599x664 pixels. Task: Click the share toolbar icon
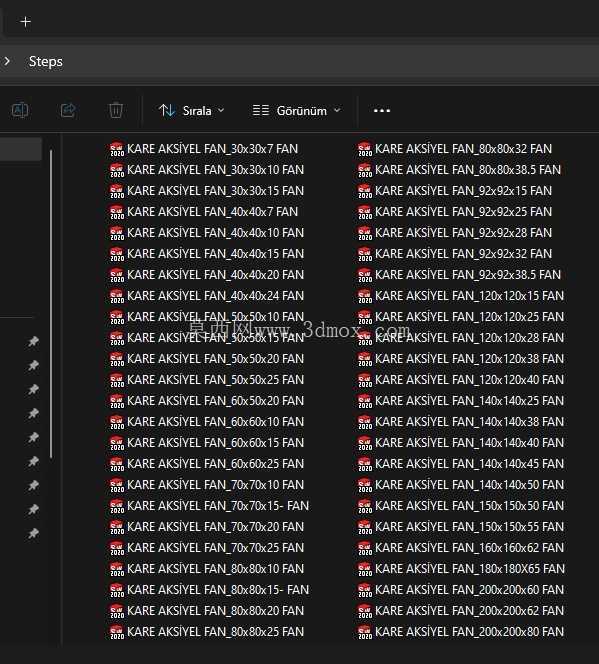tap(68, 111)
